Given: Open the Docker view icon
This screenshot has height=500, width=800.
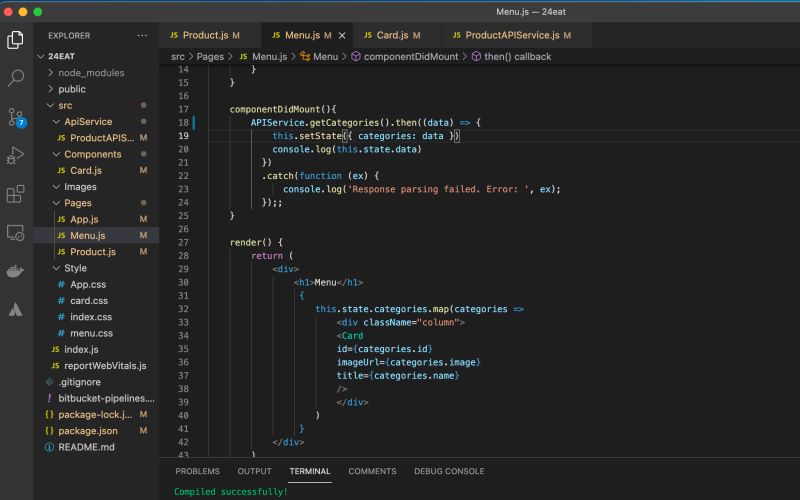Looking at the screenshot, I should (15, 271).
